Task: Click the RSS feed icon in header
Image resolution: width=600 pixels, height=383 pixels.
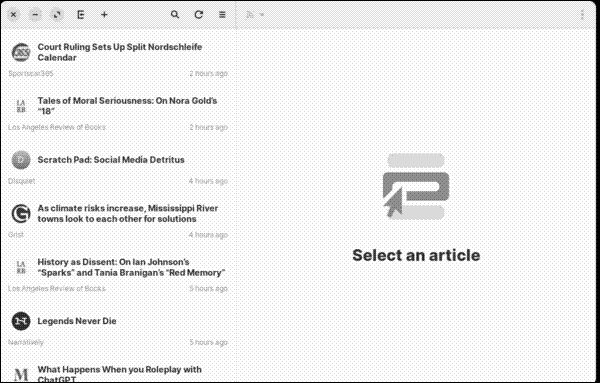Action: click(x=250, y=15)
